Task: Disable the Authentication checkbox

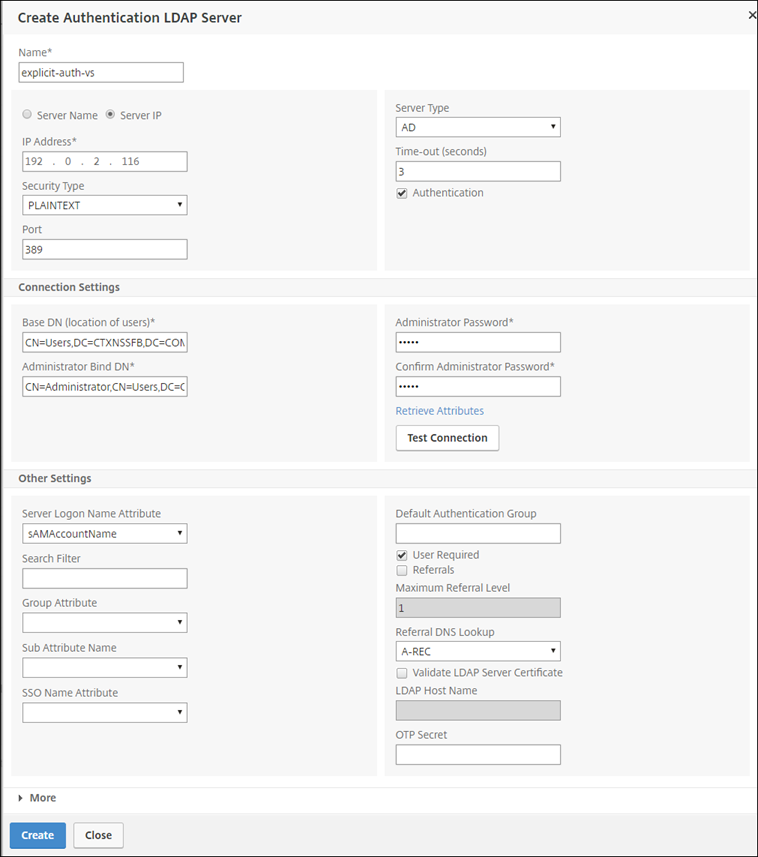Action: [401, 193]
